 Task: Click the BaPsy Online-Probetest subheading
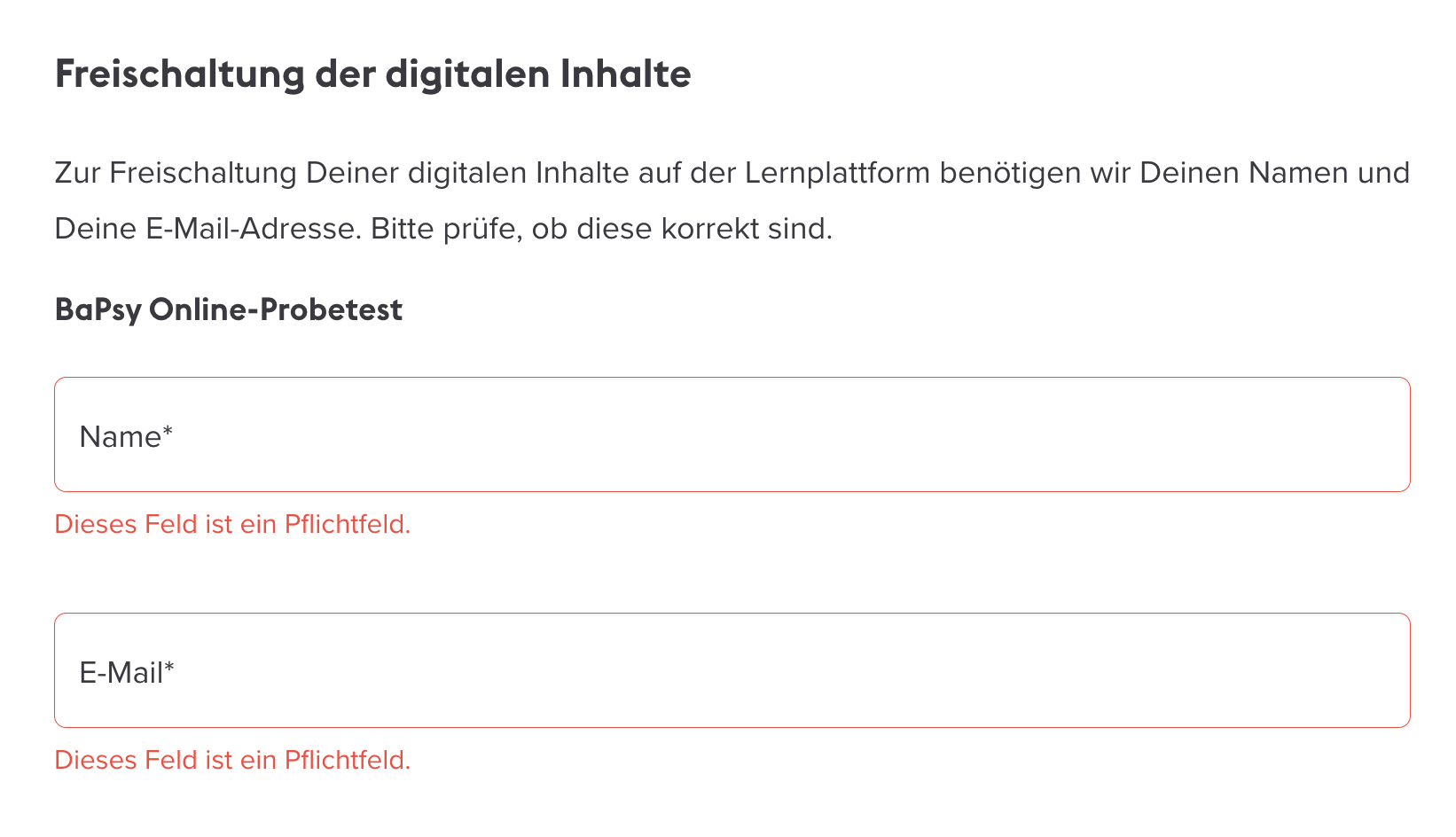[x=228, y=309]
